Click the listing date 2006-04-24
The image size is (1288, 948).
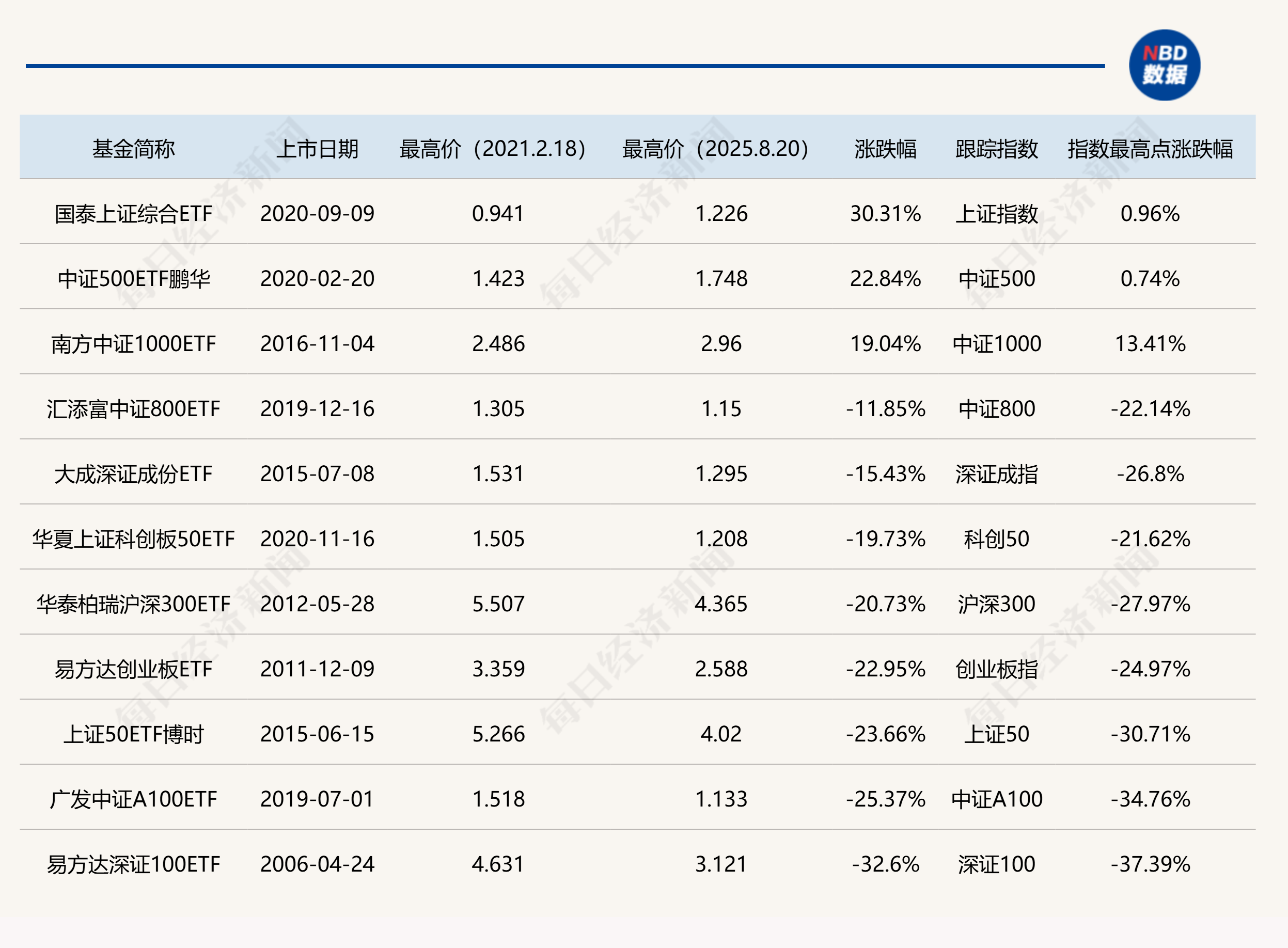317,864
